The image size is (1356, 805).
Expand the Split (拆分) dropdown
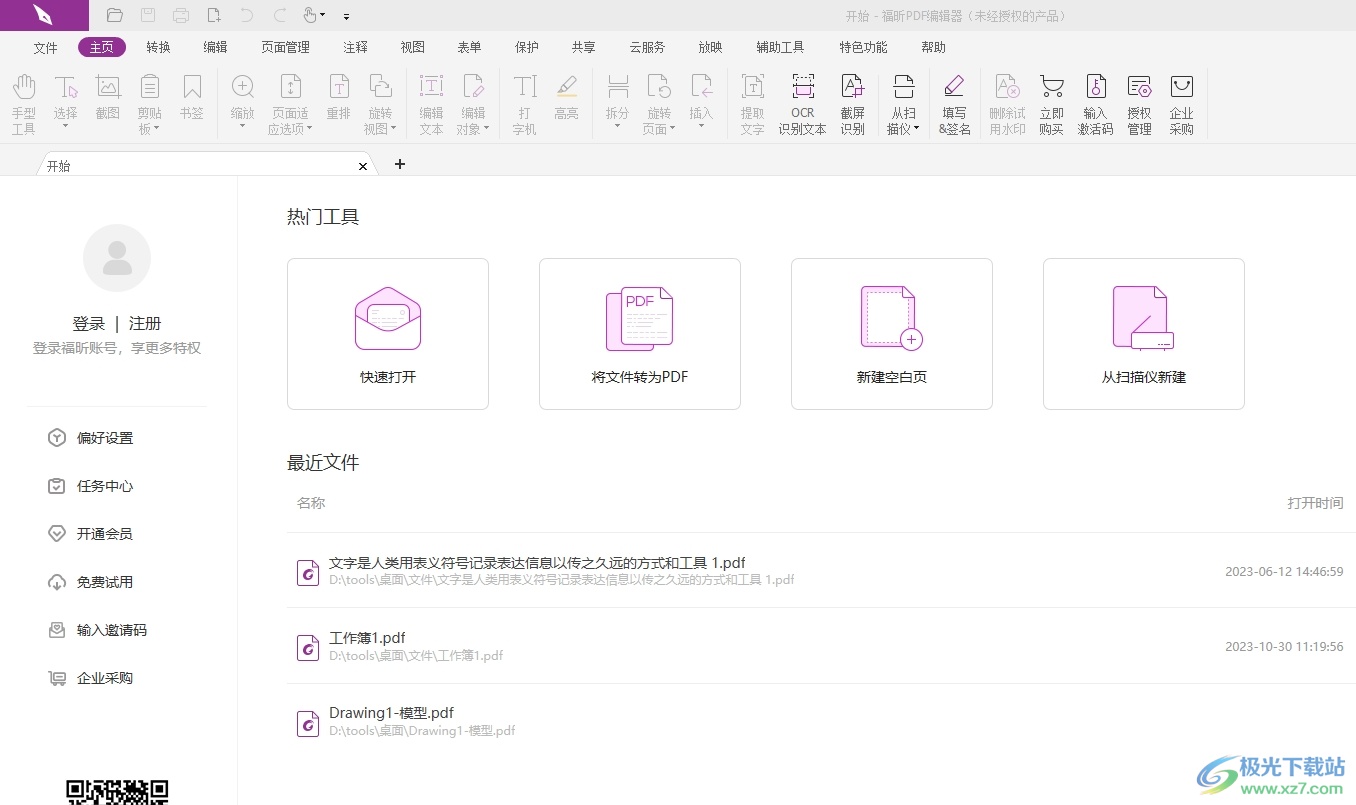click(618, 128)
